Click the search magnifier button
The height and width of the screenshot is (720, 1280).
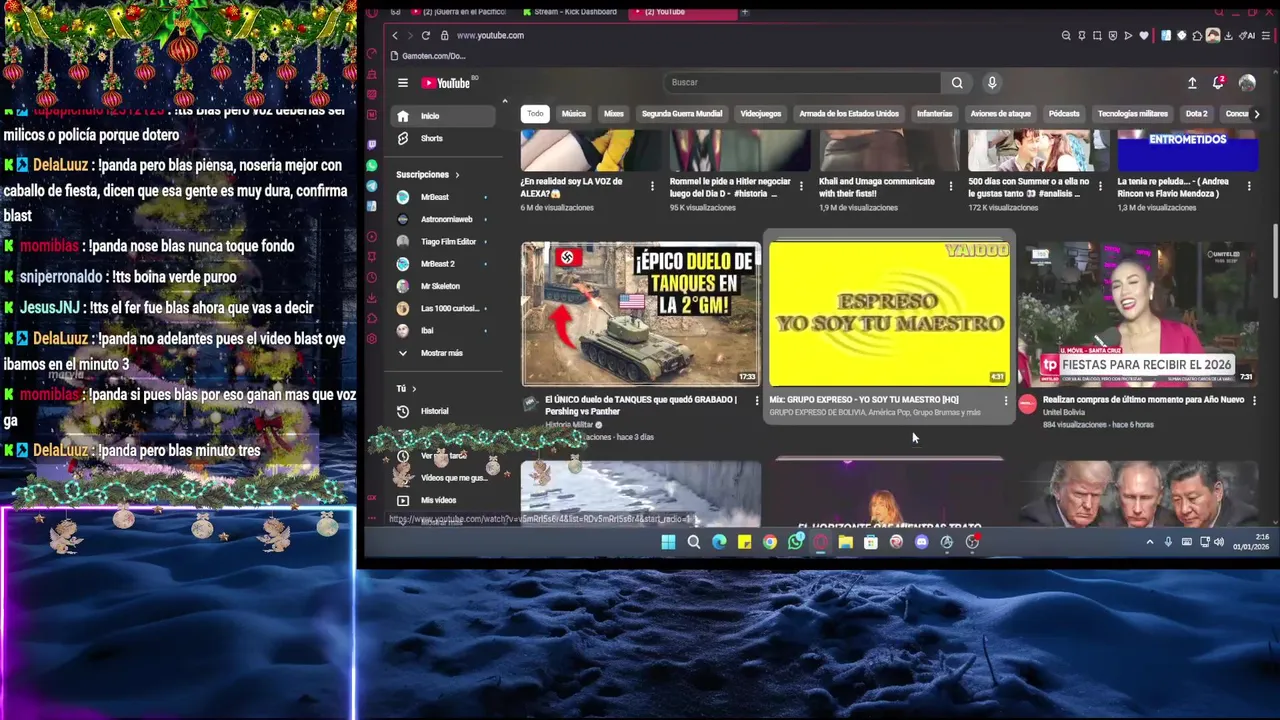pos(957,83)
